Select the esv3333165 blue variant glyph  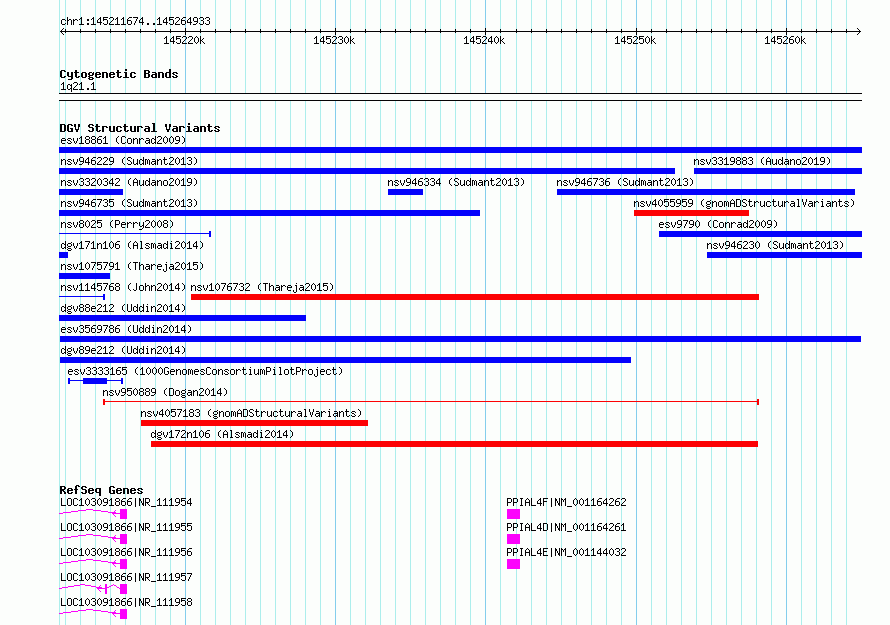point(95,381)
